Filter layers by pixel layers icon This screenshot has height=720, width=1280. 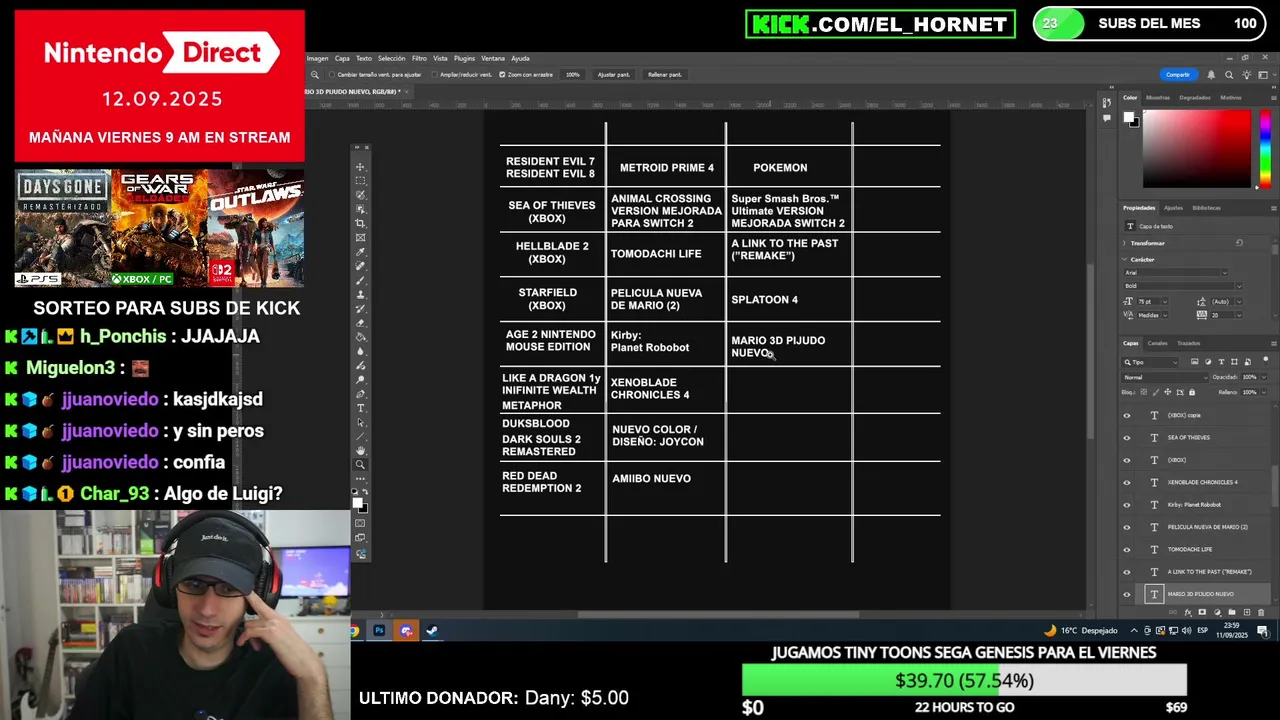coord(1194,362)
